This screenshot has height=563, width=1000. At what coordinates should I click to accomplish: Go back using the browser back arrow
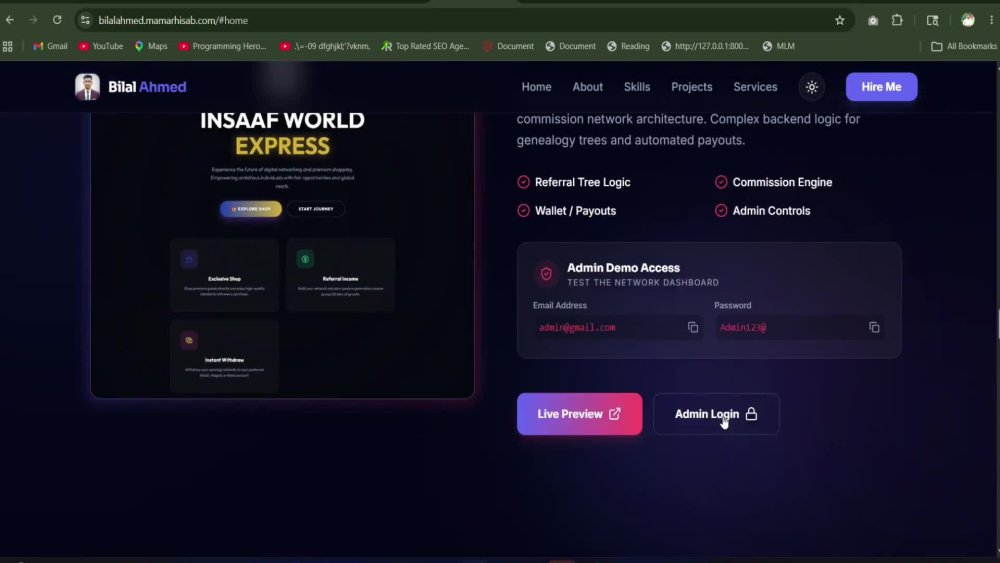10,20
